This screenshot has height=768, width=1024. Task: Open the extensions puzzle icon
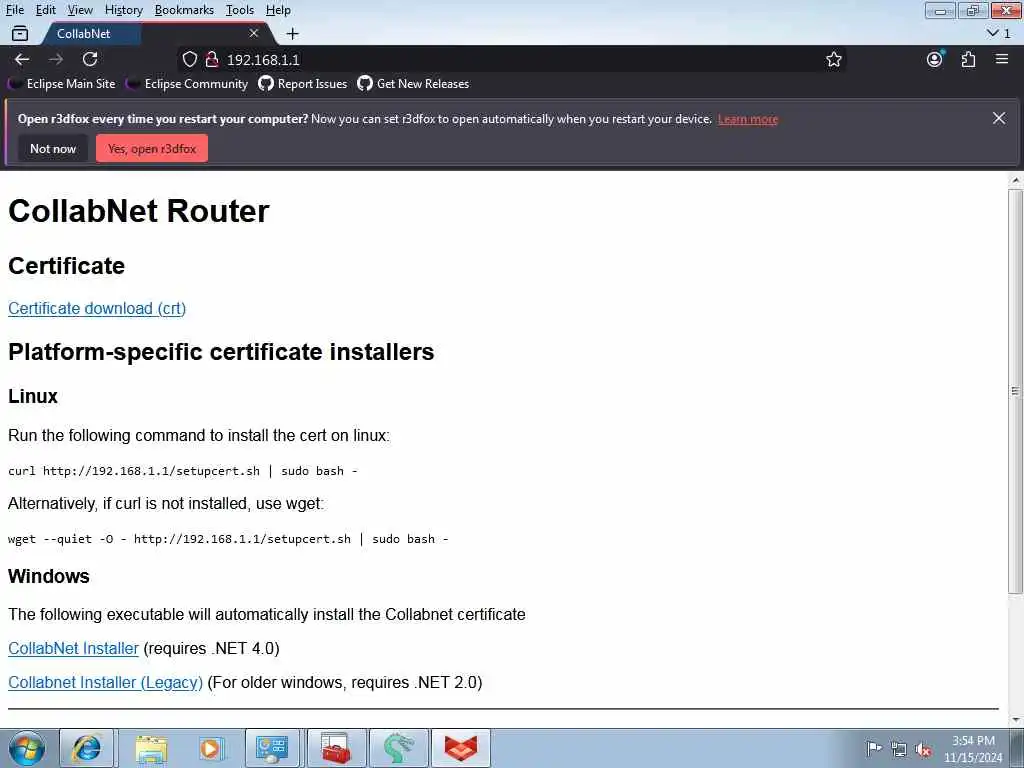pos(968,59)
